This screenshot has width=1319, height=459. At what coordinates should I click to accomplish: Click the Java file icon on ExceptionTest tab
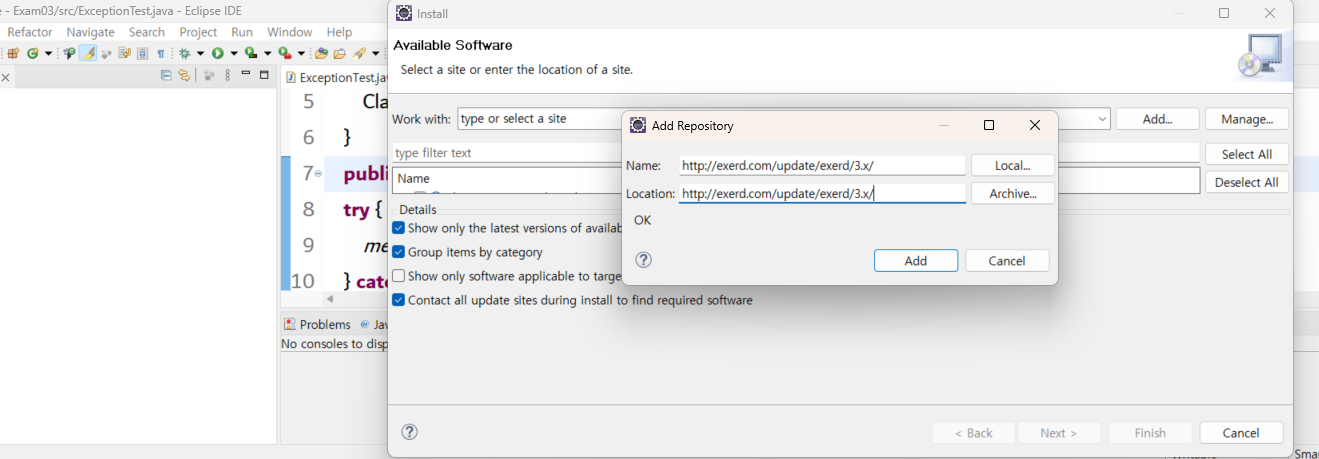(291, 77)
